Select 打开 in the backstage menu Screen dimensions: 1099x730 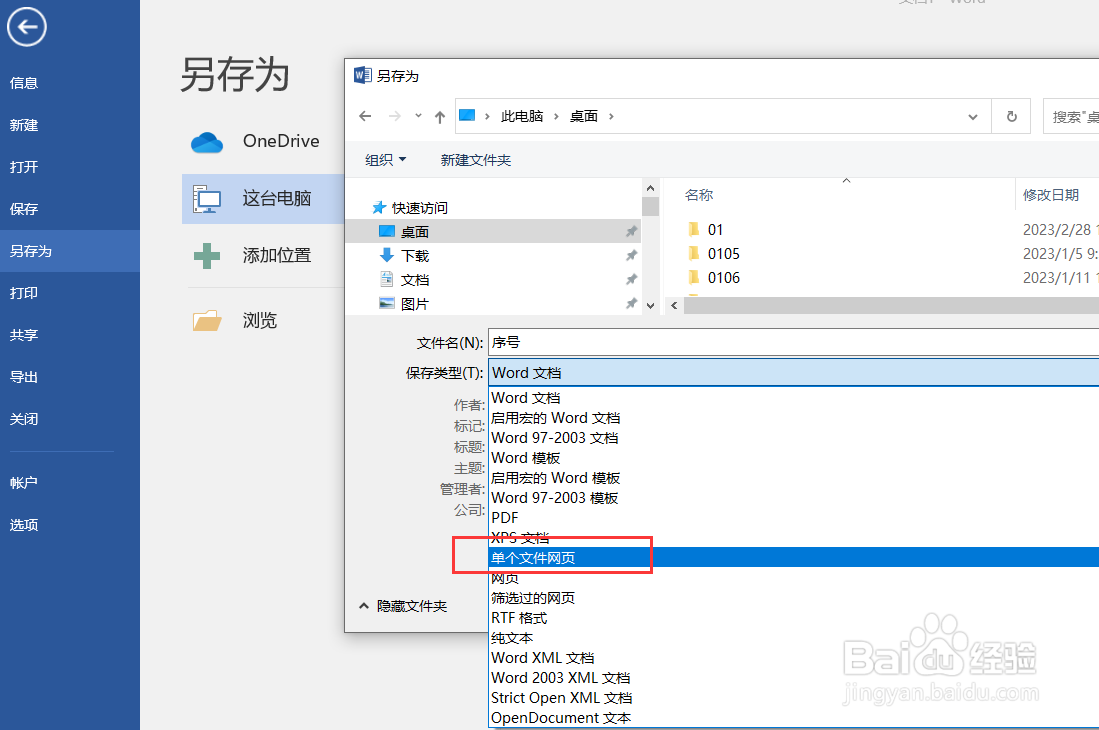click(x=24, y=167)
